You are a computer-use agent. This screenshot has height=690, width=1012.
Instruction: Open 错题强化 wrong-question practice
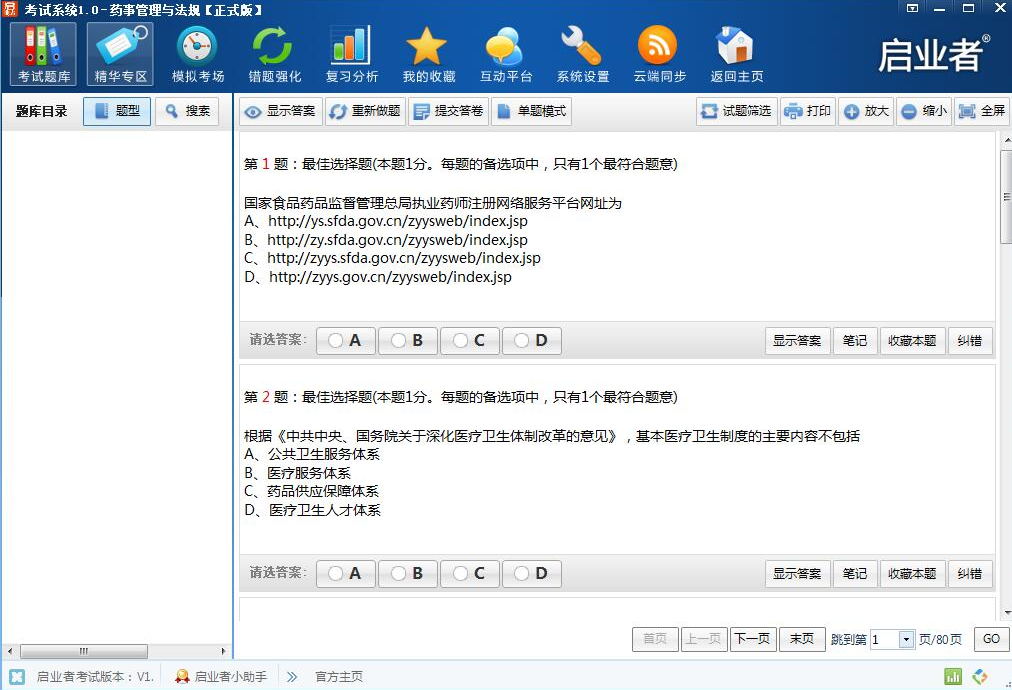pos(274,54)
